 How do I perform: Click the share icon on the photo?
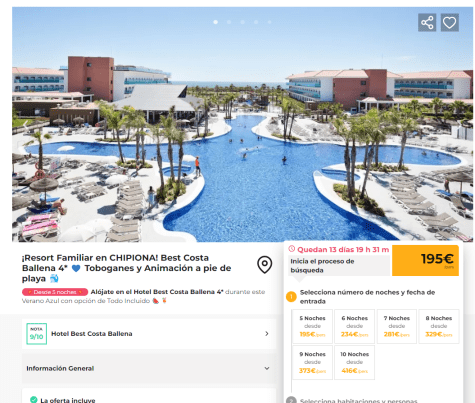click(427, 23)
